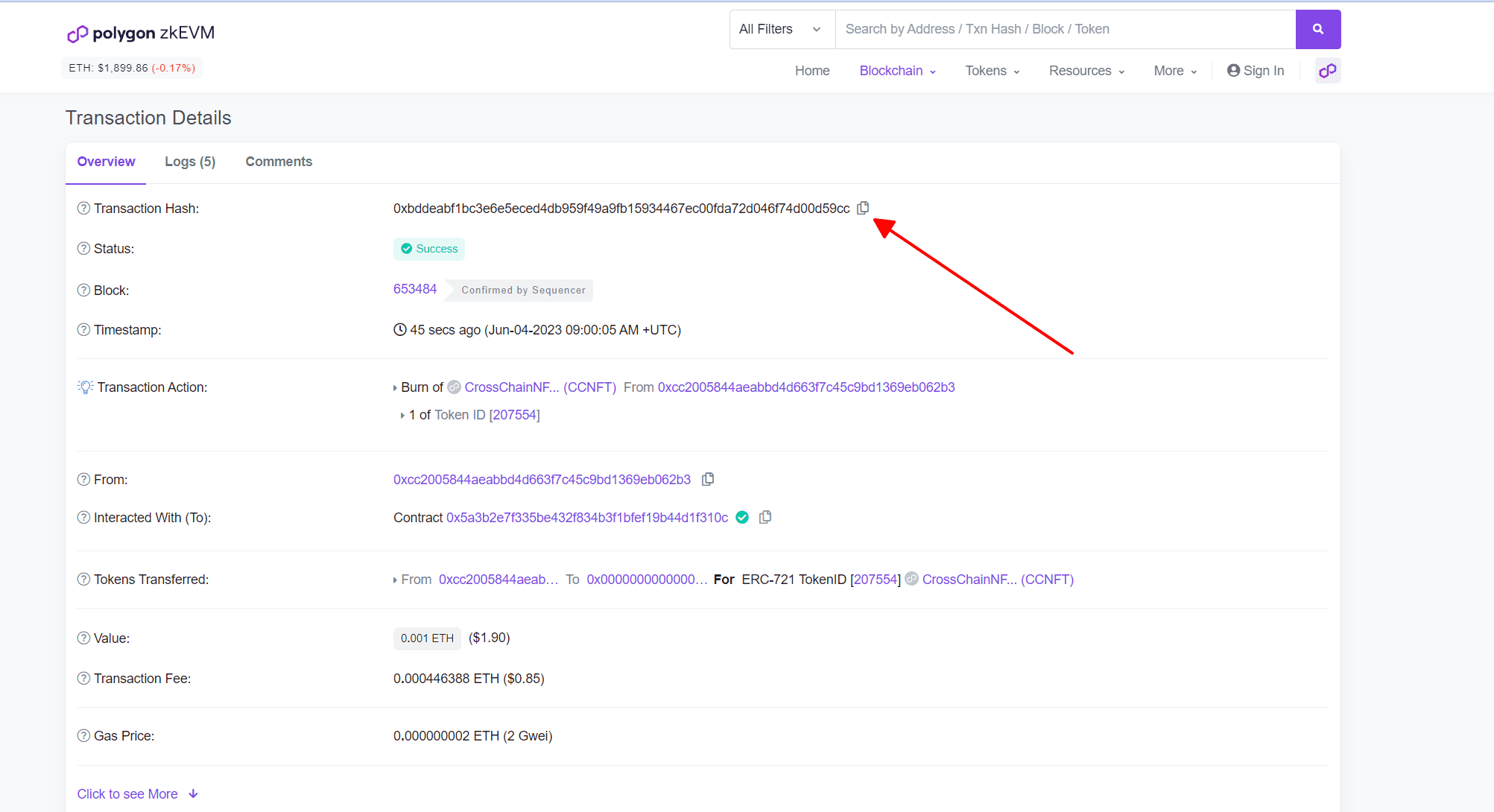The image size is (1494, 812).
Task: Expand the Resources menu
Action: pos(1086,71)
